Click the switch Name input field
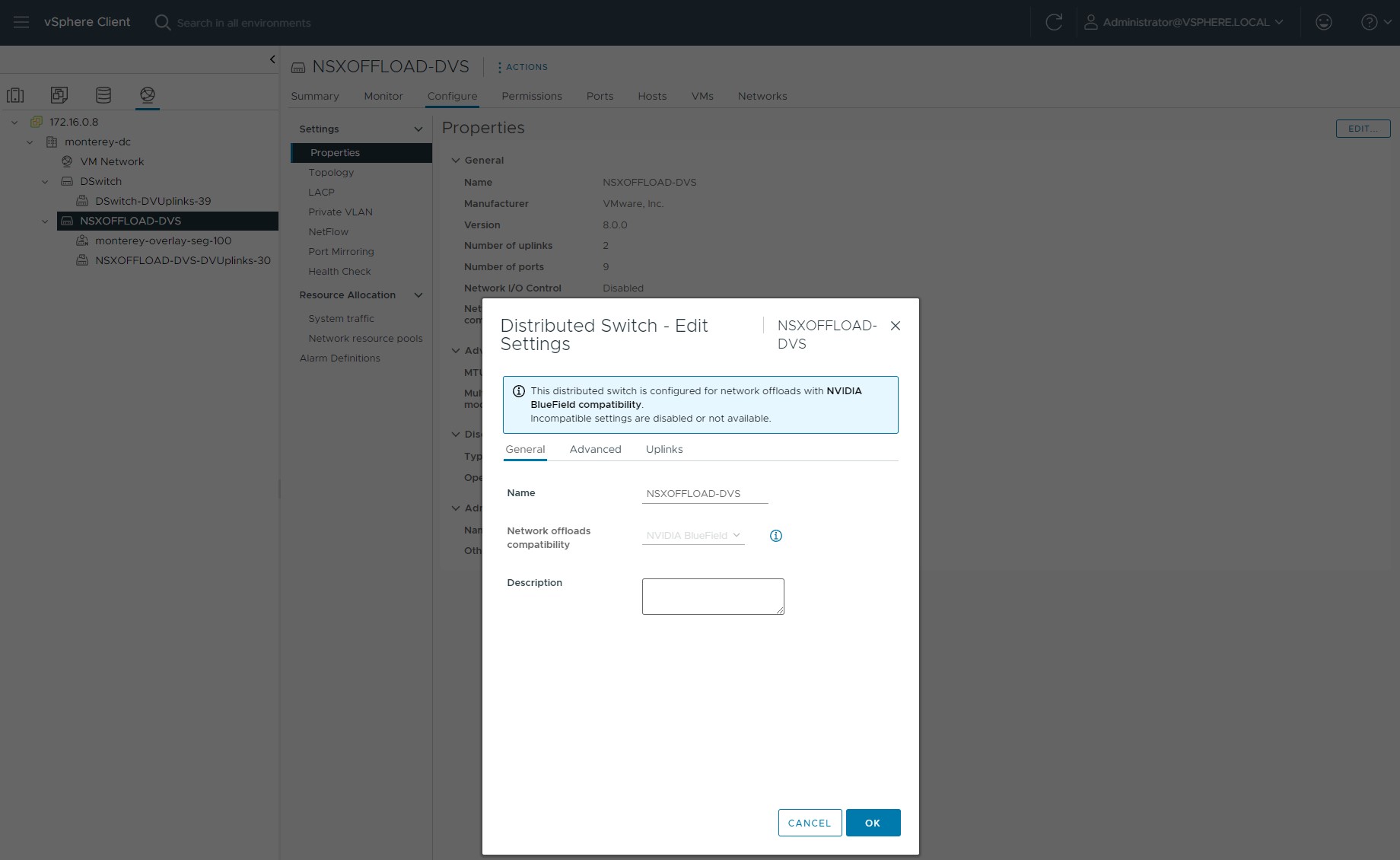The height and width of the screenshot is (860, 1400). pyautogui.click(x=705, y=494)
